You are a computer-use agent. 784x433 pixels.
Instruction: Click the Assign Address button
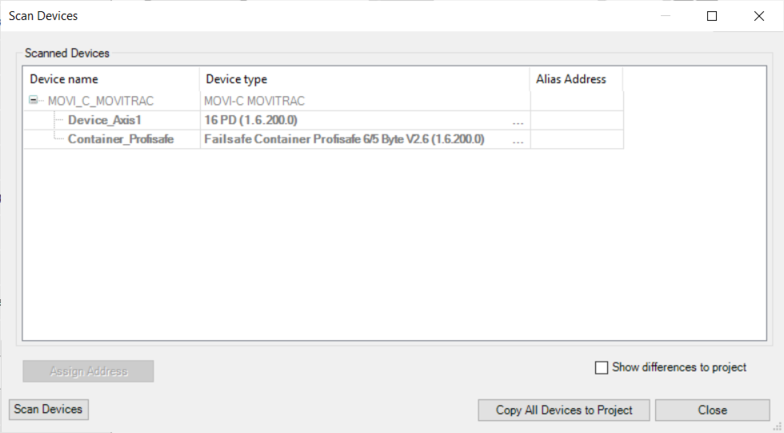point(88,371)
